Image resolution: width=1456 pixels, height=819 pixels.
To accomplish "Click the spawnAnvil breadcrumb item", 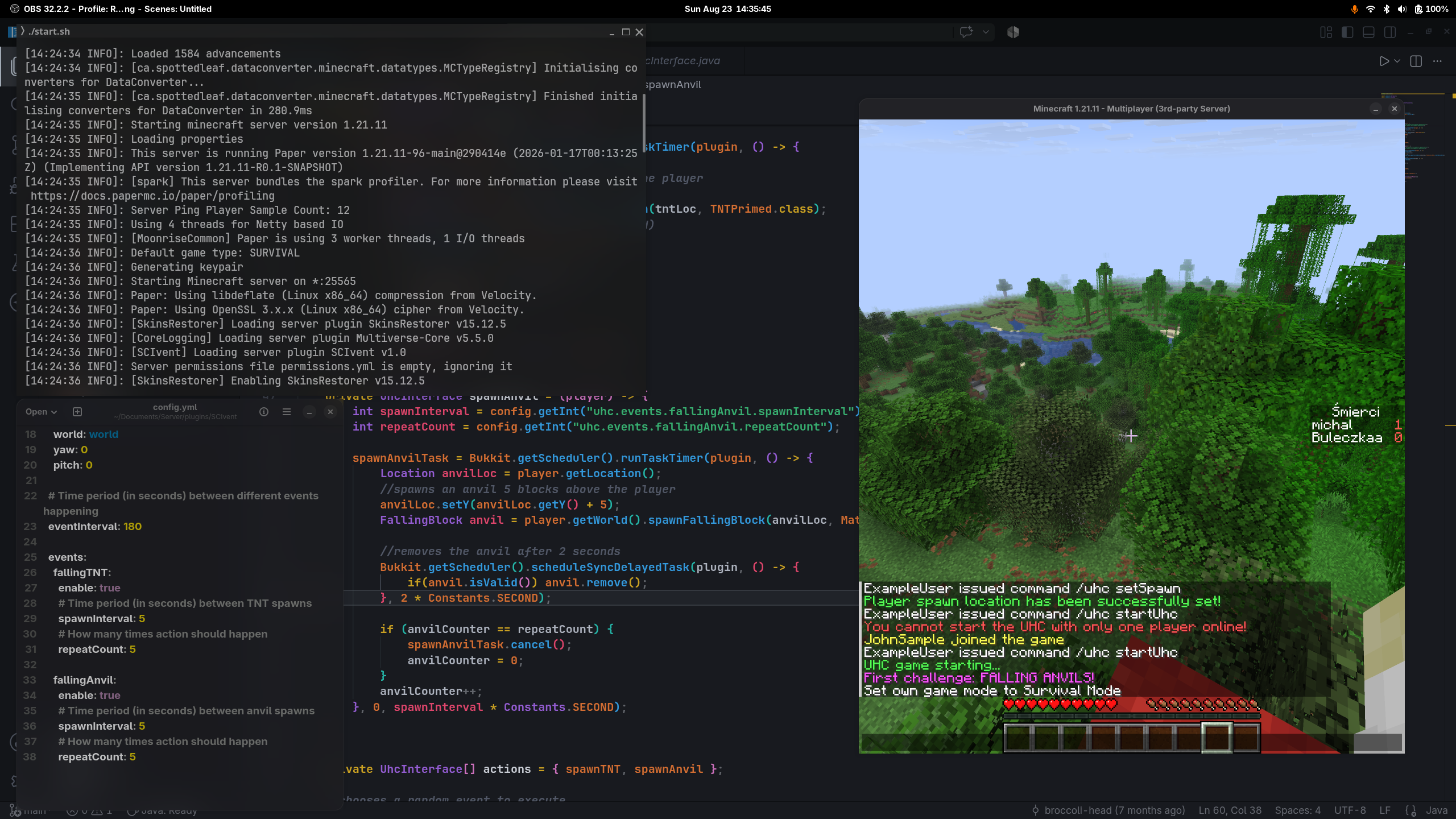I will (x=673, y=85).
